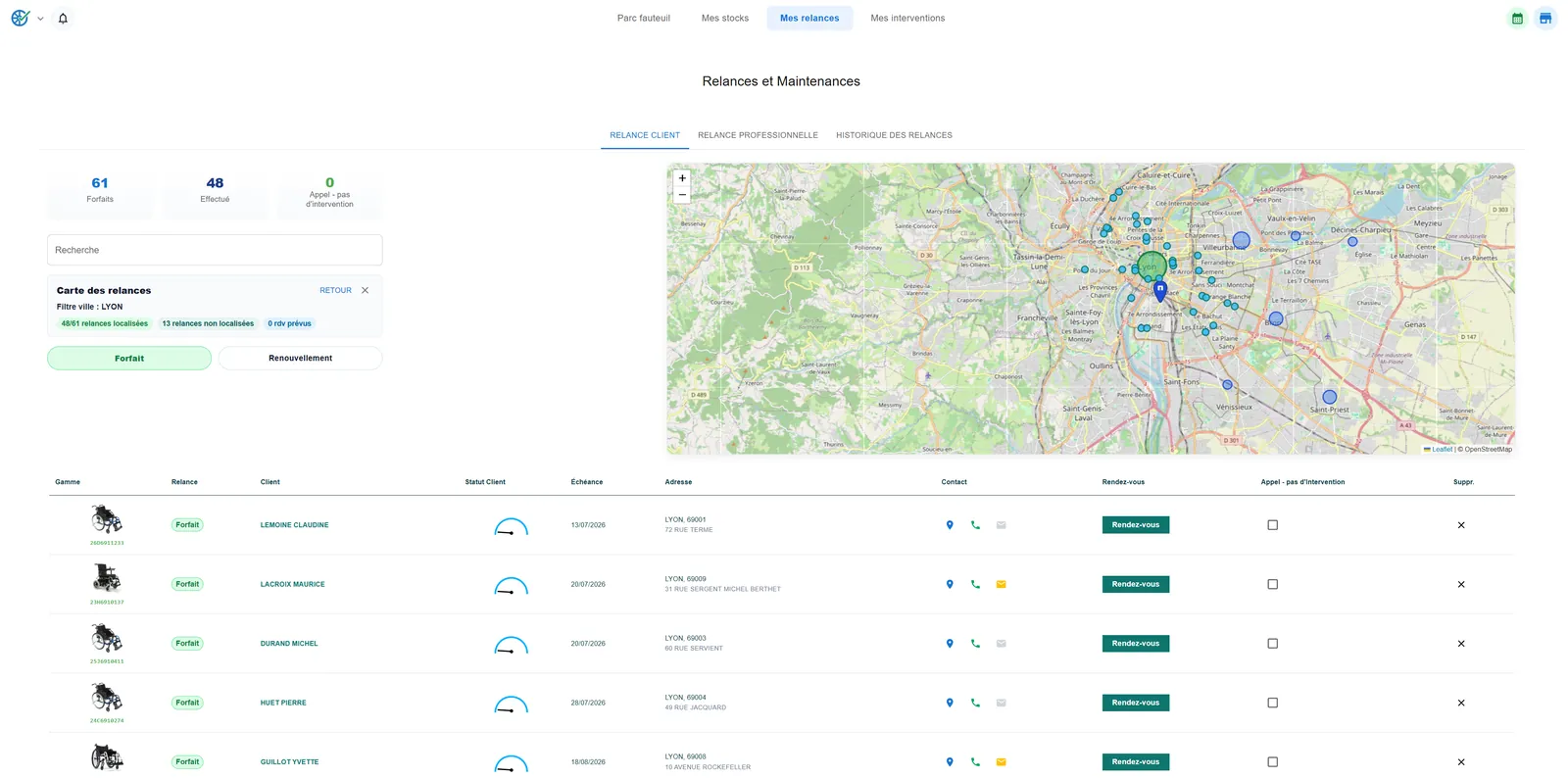Book Rendez-vous for HUET PIERRE
Image resolution: width=1568 pixels, height=778 pixels.
1136,703
